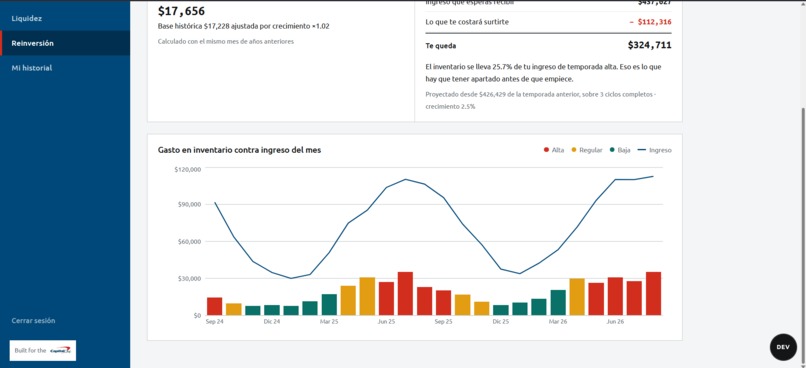The width and height of the screenshot is (806, 368).
Task: Click 'Calculado con el mismo mes' note
Action: pyautogui.click(x=226, y=42)
